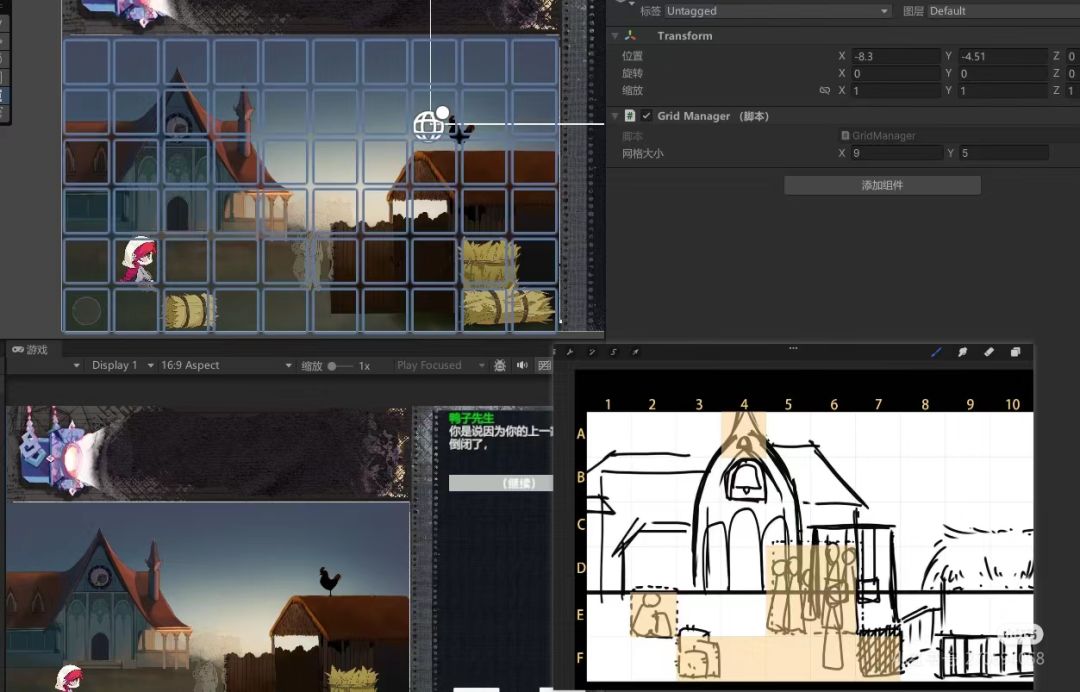Mute audio with the speaker icon
The width and height of the screenshot is (1080, 692).
(522, 366)
